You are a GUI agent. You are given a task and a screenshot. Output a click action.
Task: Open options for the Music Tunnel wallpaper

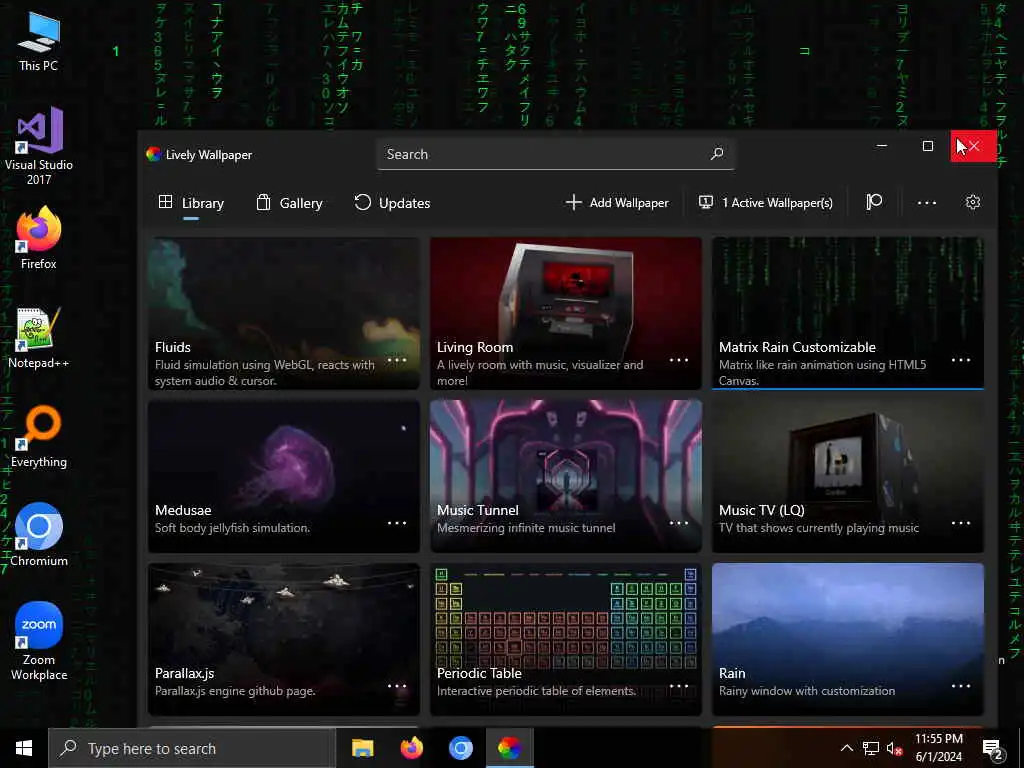679,523
